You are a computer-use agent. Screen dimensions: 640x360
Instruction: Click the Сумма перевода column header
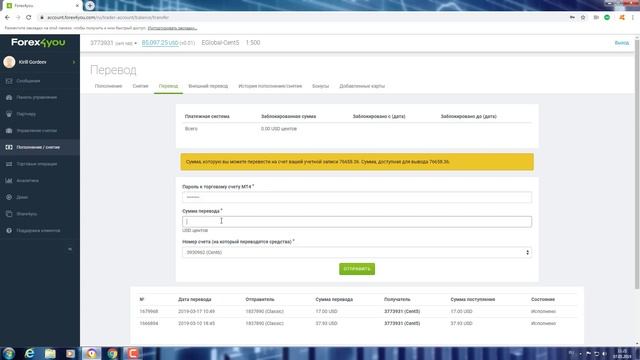(334, 299)
